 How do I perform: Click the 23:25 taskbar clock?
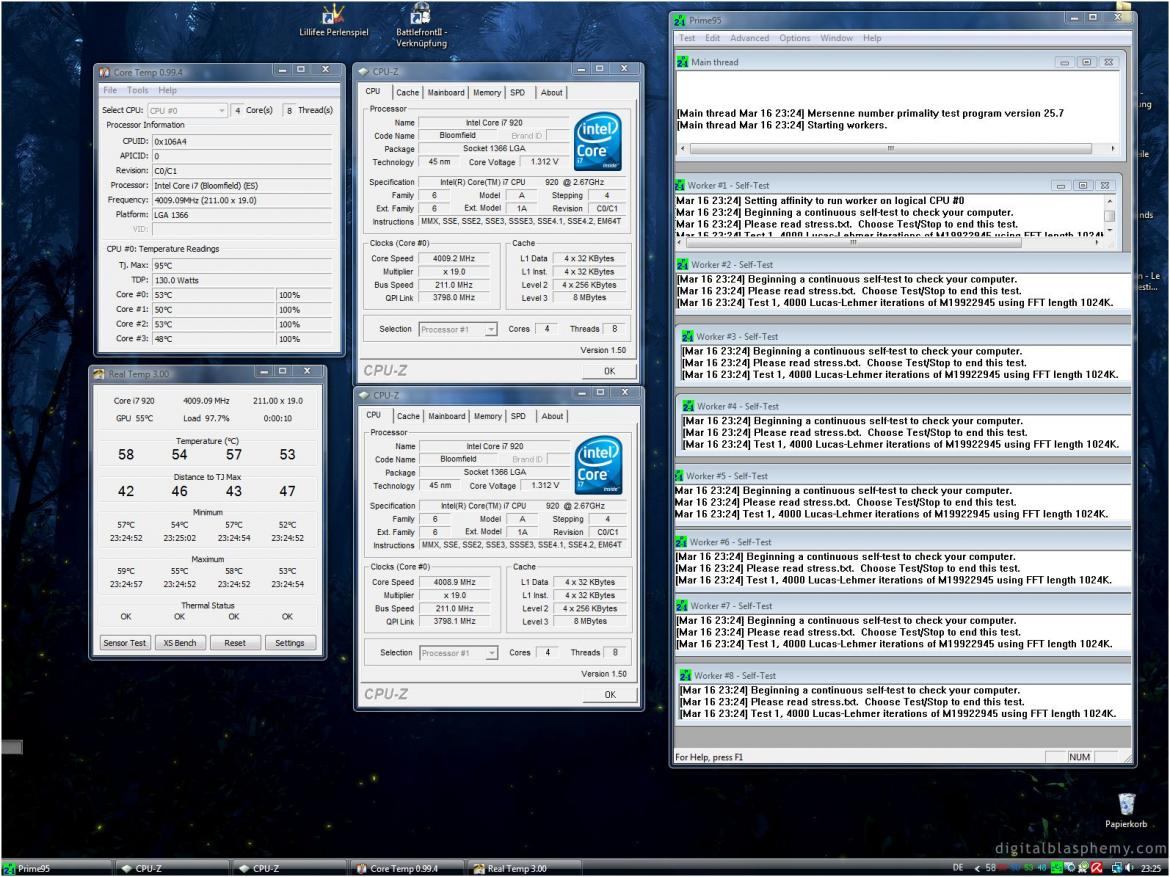pyautogui.click(x=1151, y=869)
